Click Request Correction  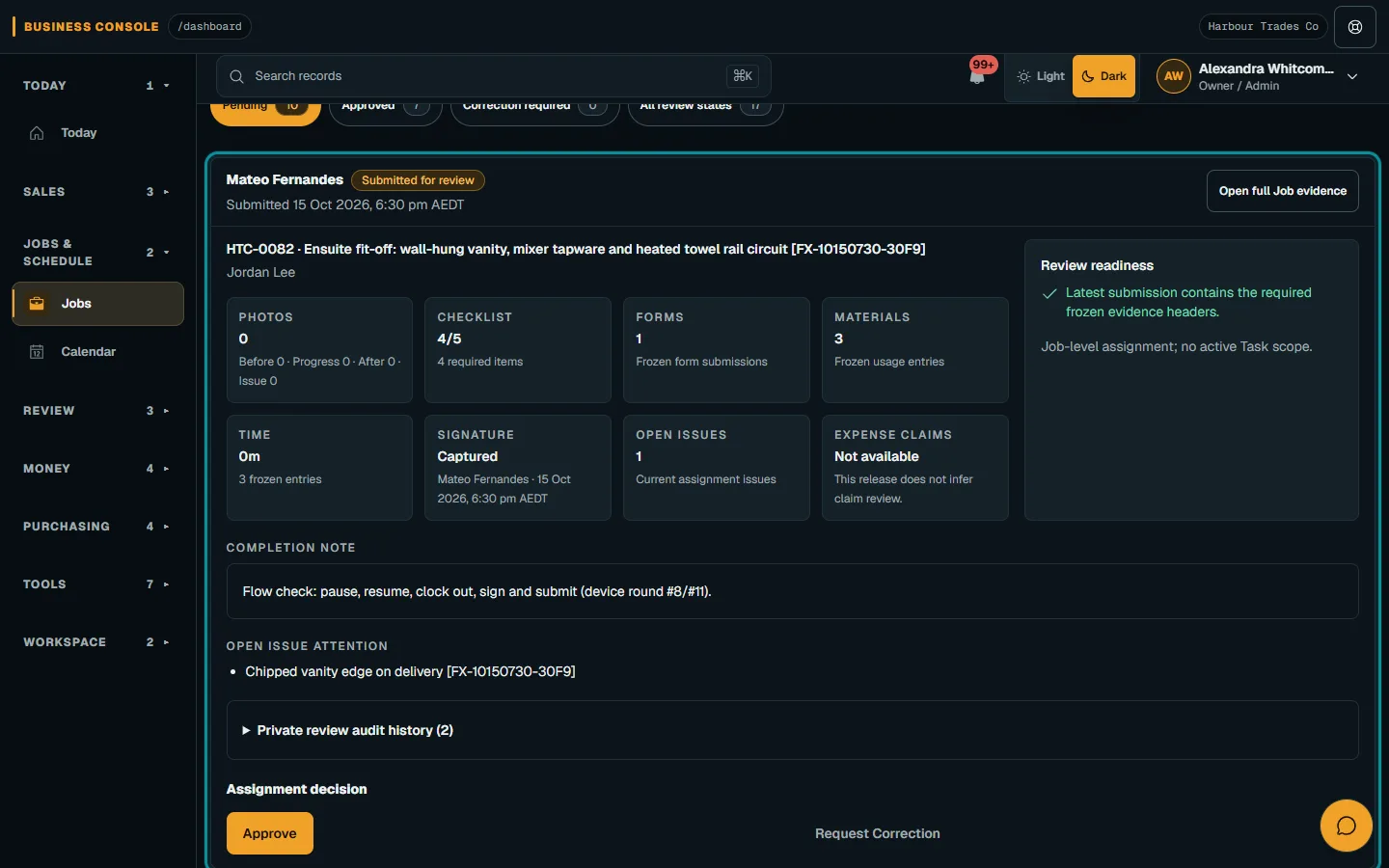(x=877, y=833)
